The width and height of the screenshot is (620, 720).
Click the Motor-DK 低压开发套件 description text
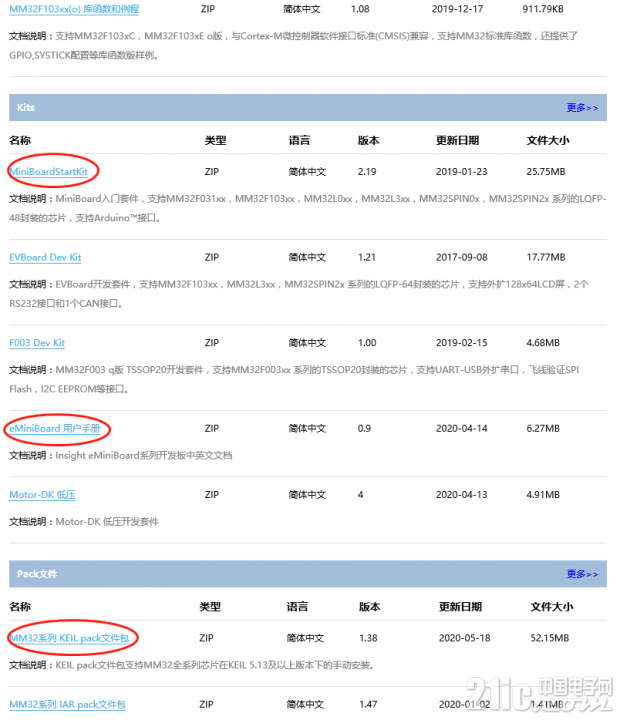[x=107, y=522]
